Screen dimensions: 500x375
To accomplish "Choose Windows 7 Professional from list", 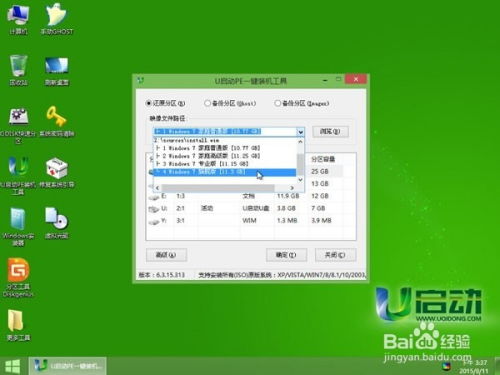I will 202,164.
